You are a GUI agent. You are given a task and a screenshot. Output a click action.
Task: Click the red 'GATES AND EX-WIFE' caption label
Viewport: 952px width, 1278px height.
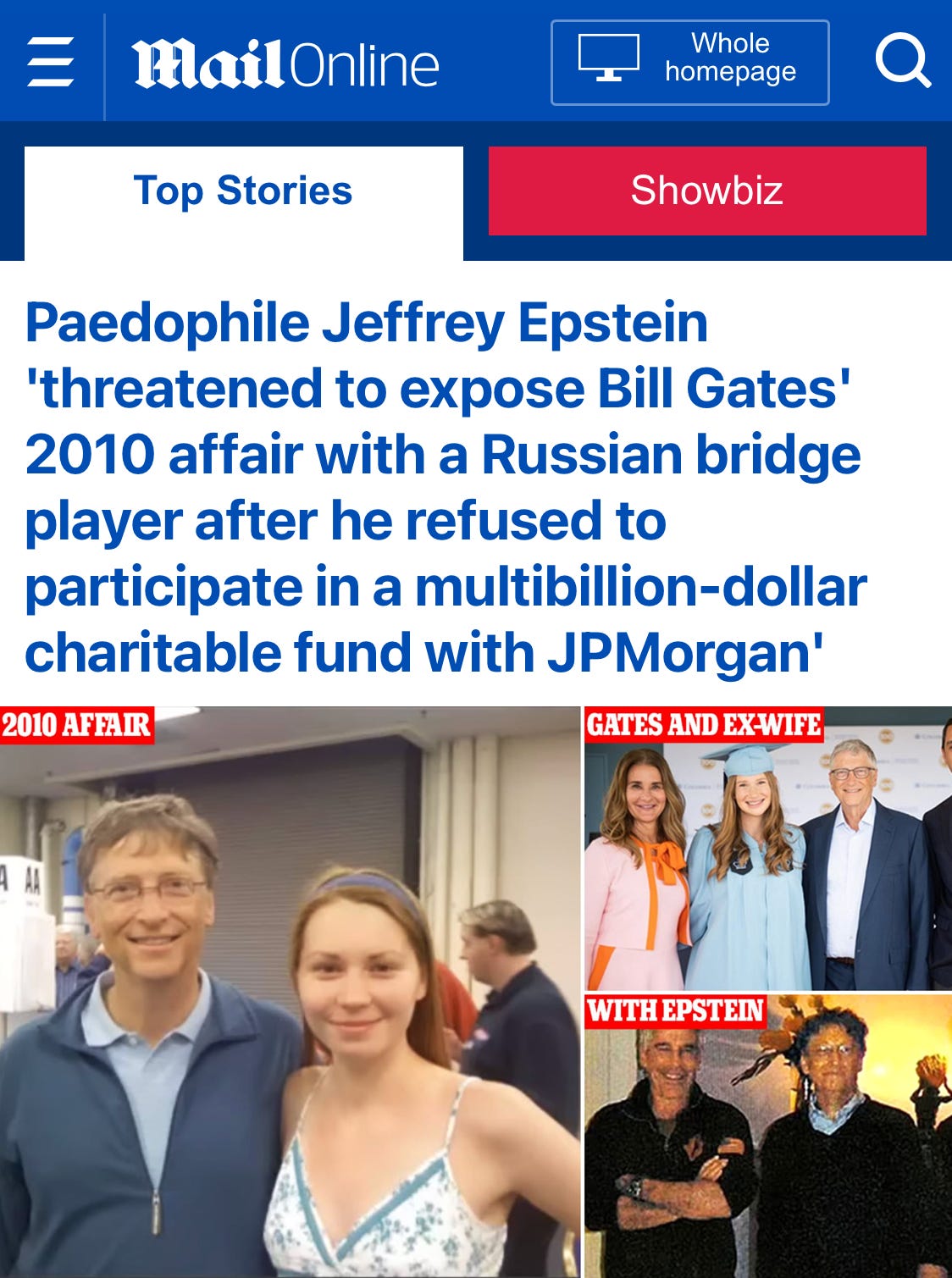704,725
